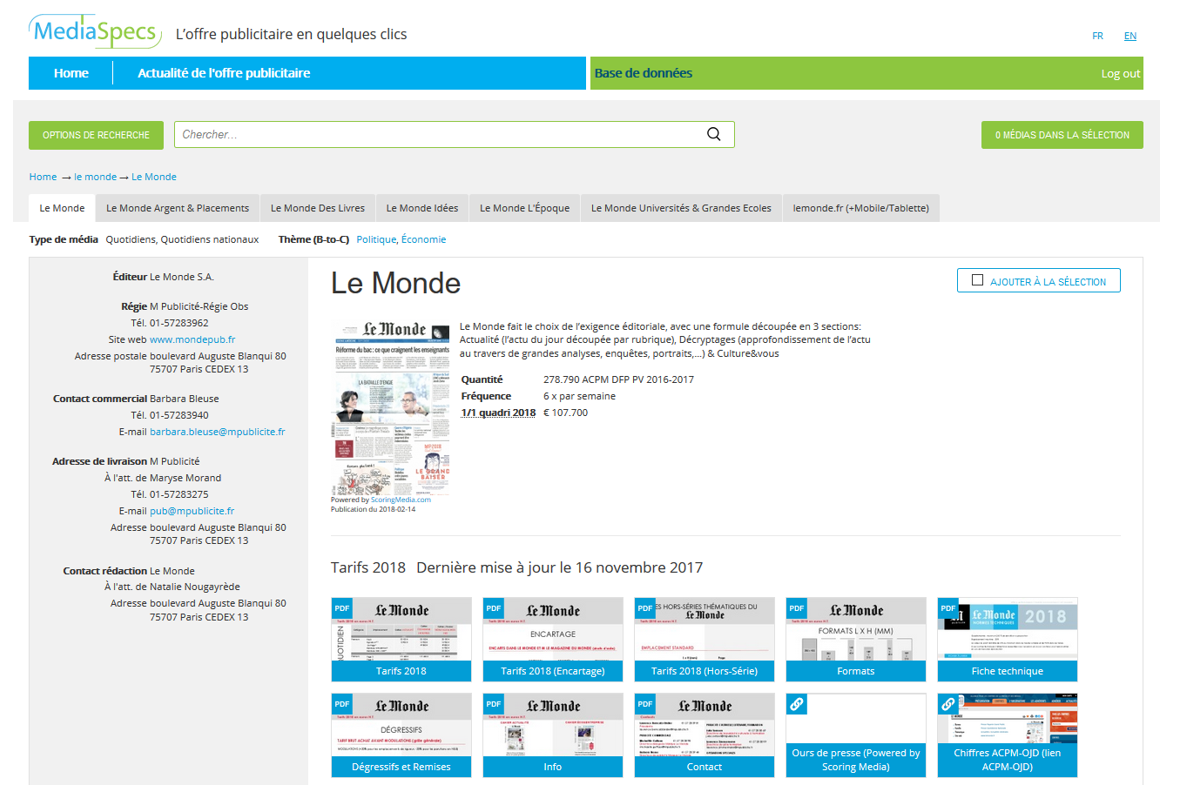This screenshot has height=794, width=1178.
Task: Open the lemonde.fr (+Mobile/Tablette) tab
Action: pos(860,208)
